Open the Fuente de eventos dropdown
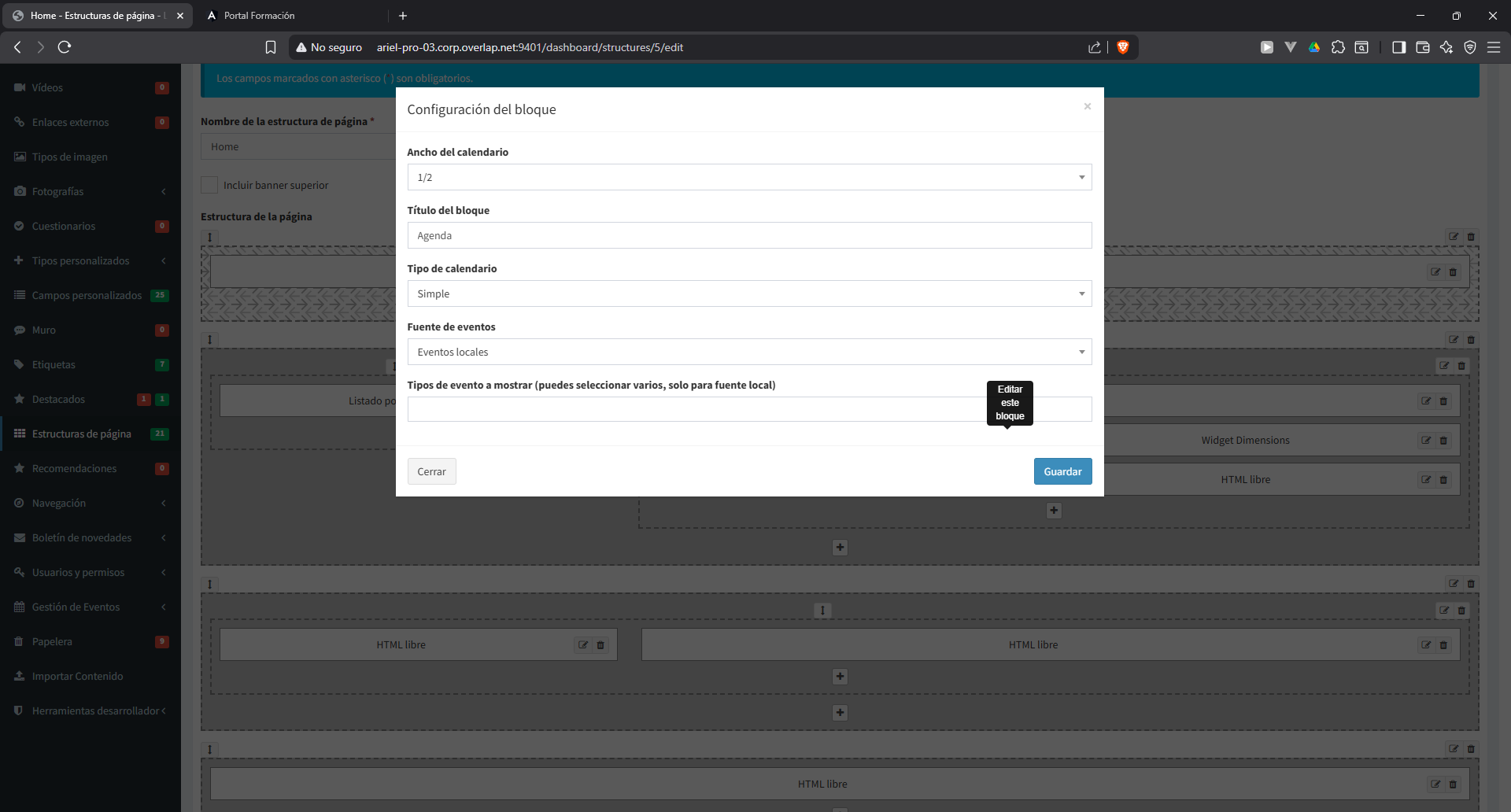 tap(749, 352)
